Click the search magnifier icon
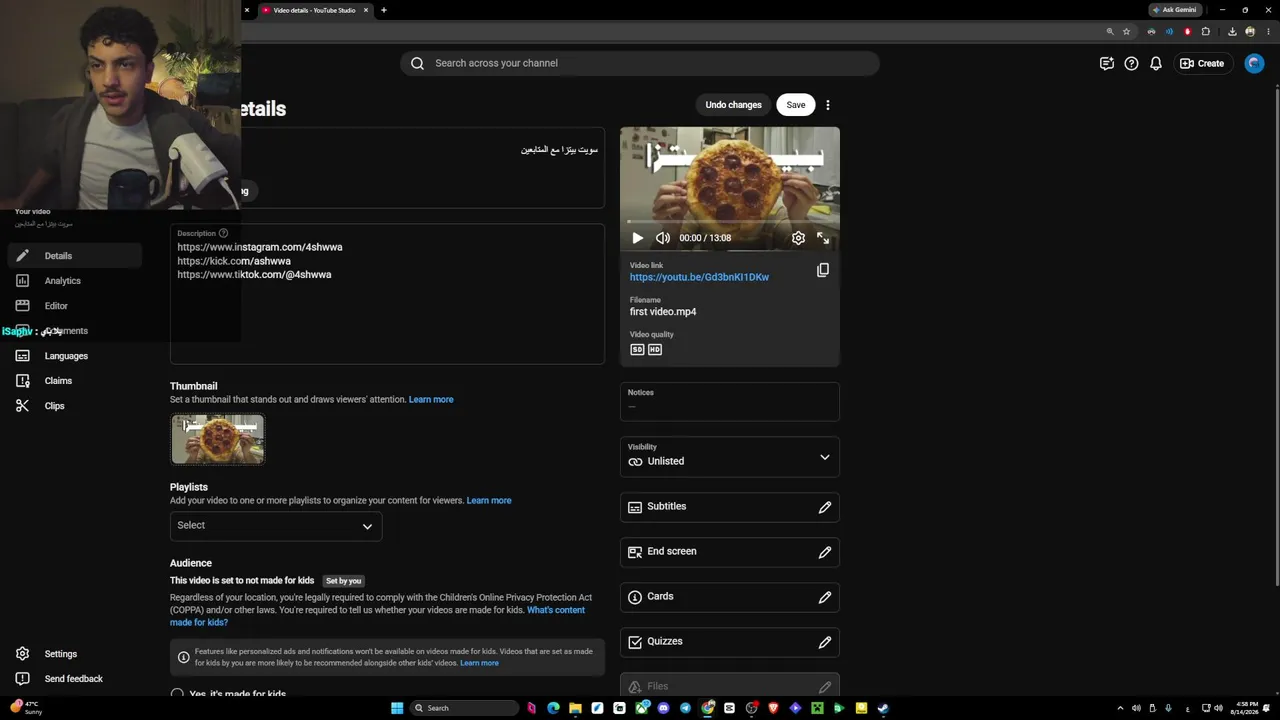This screenshot has width=1280, height=720. tap(417, 63)
